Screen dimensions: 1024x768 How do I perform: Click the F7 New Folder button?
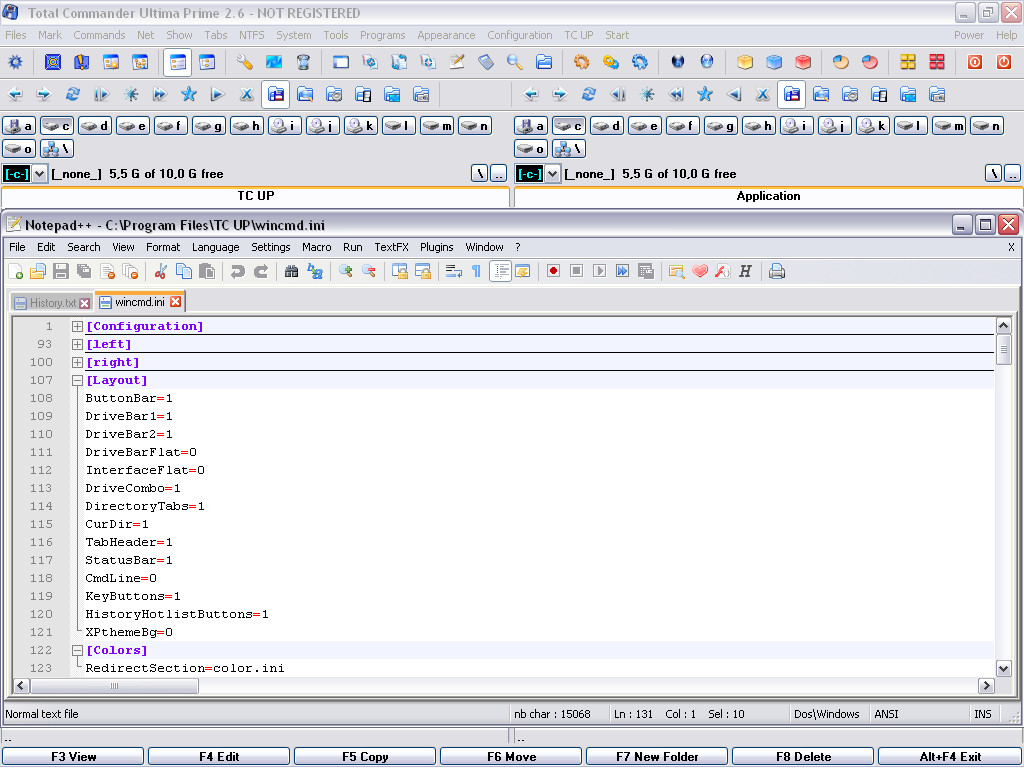click(x=657, y=757)
